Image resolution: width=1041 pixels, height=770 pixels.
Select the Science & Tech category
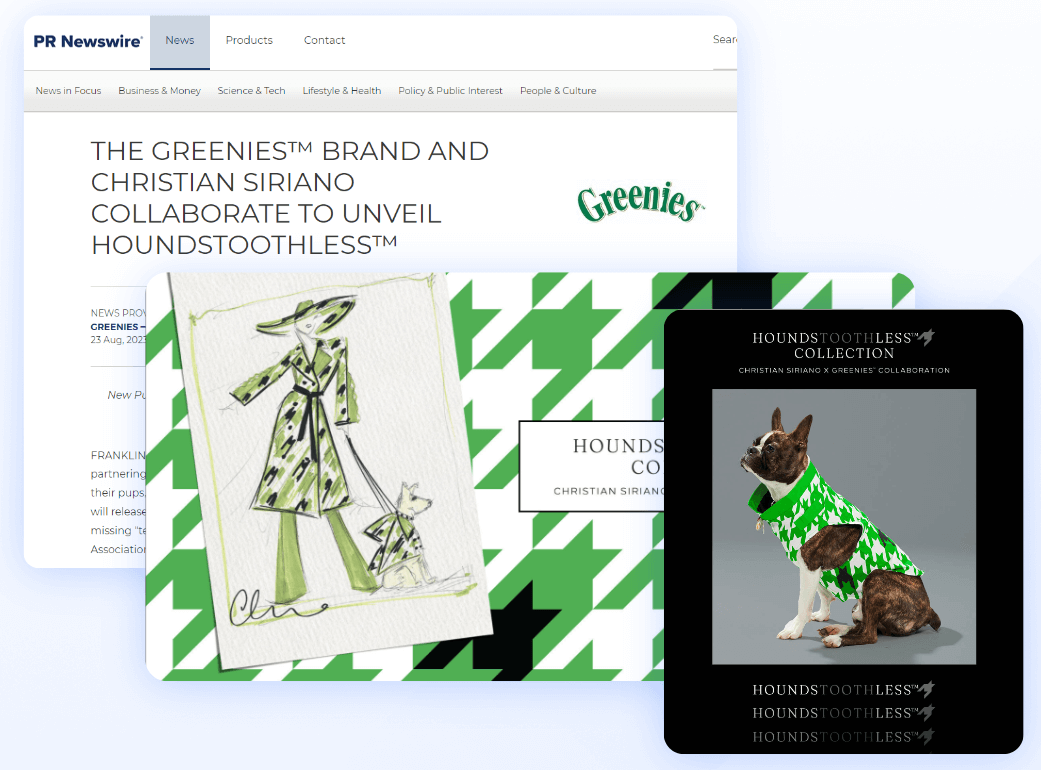pos(251,90)
